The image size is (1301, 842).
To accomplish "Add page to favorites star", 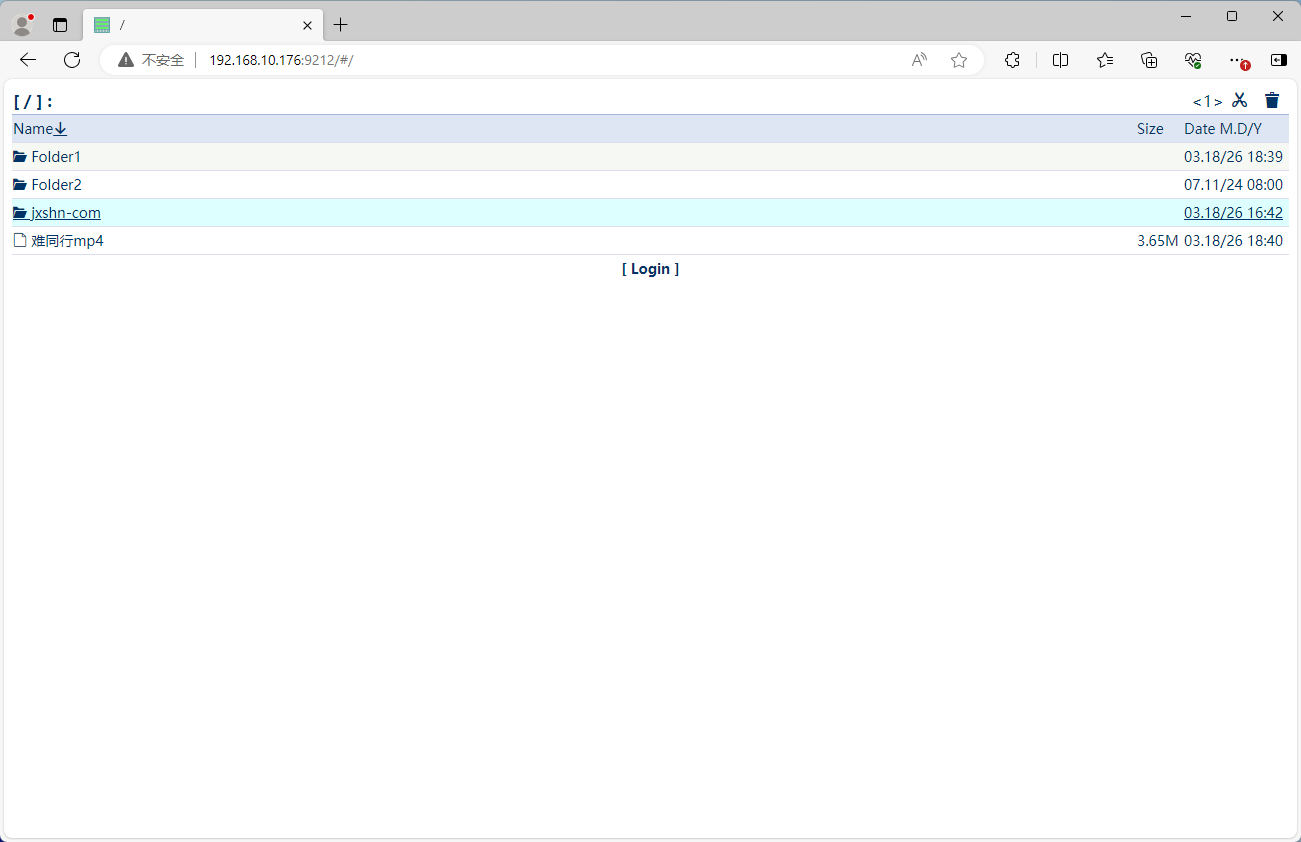I will coord(959,60).
